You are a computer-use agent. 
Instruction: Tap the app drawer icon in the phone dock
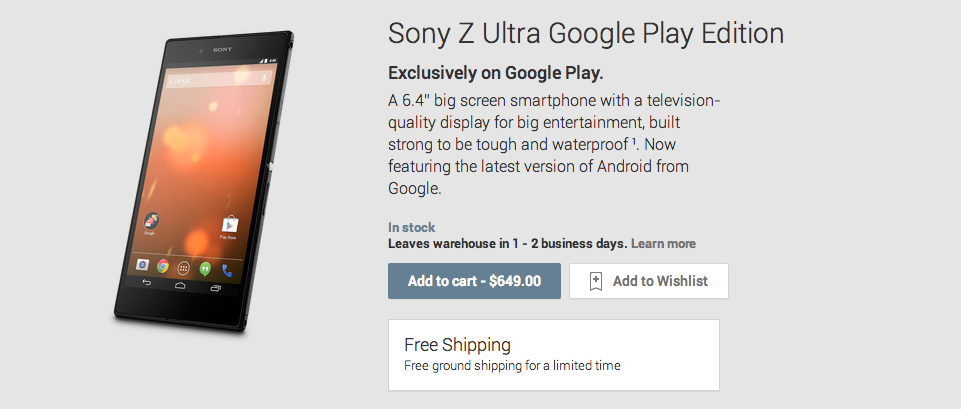click(x=184, y=268)
